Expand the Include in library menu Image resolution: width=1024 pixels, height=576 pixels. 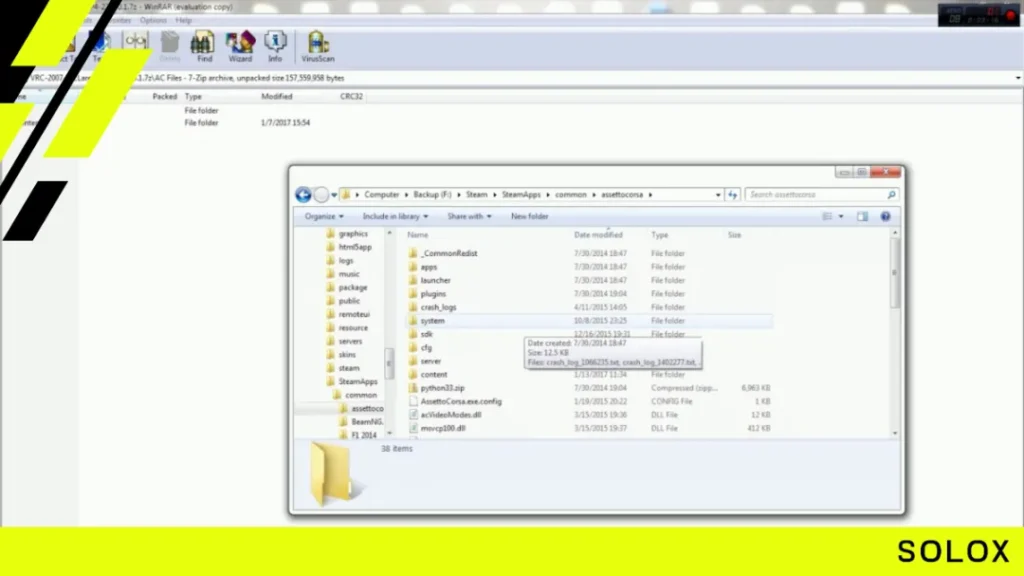395,216
